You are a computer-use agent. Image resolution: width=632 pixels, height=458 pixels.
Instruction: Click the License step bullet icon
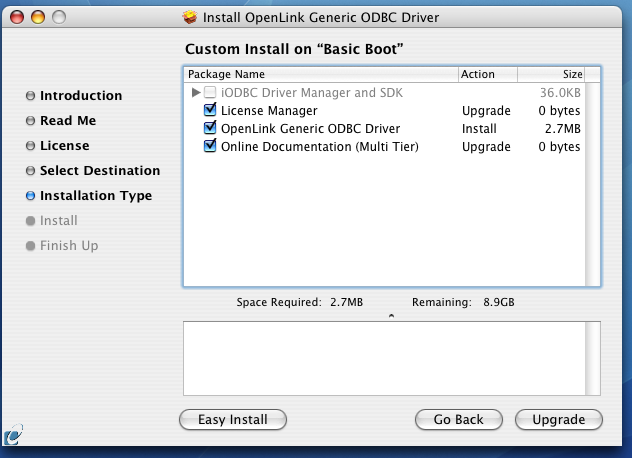coord(31,146)
